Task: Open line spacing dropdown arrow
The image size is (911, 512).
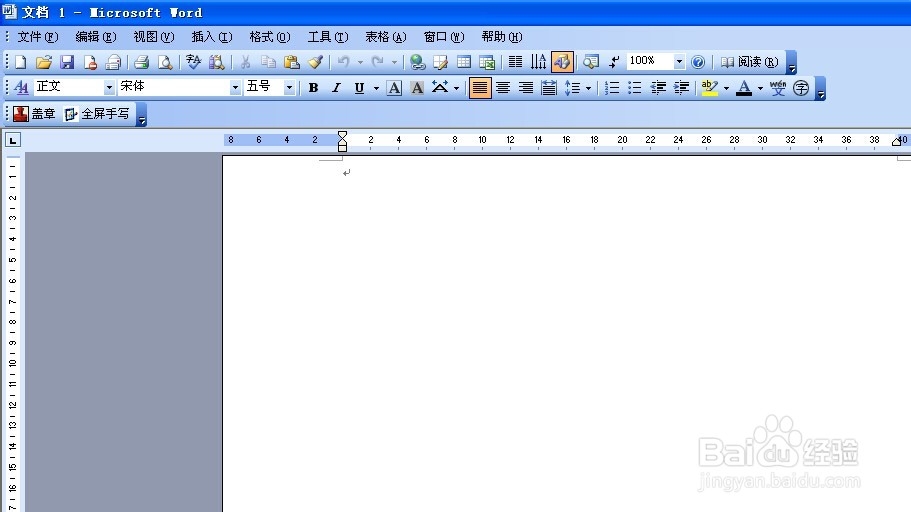Action: 589,88
